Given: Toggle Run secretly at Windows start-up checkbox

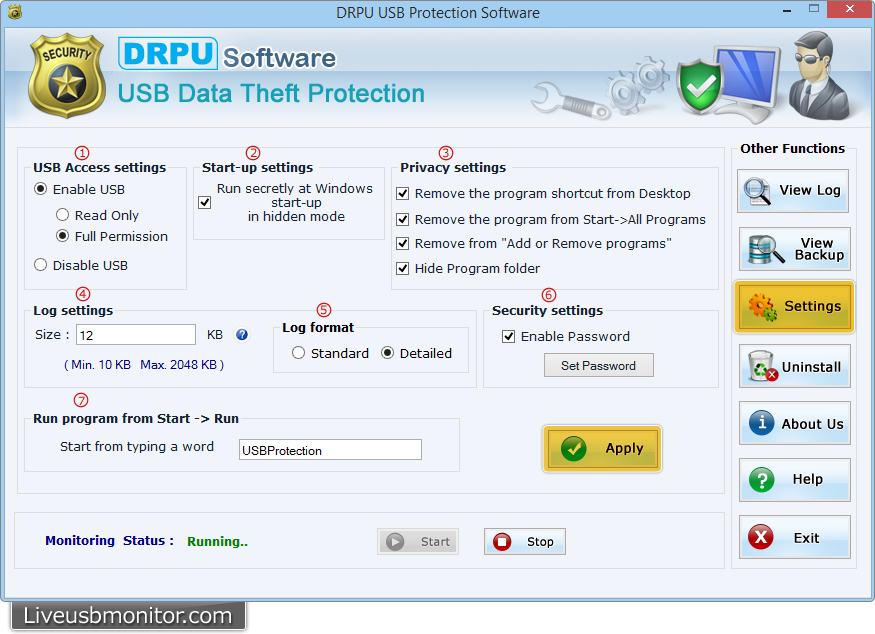Looking at the screenshot, I should point(205,202).
